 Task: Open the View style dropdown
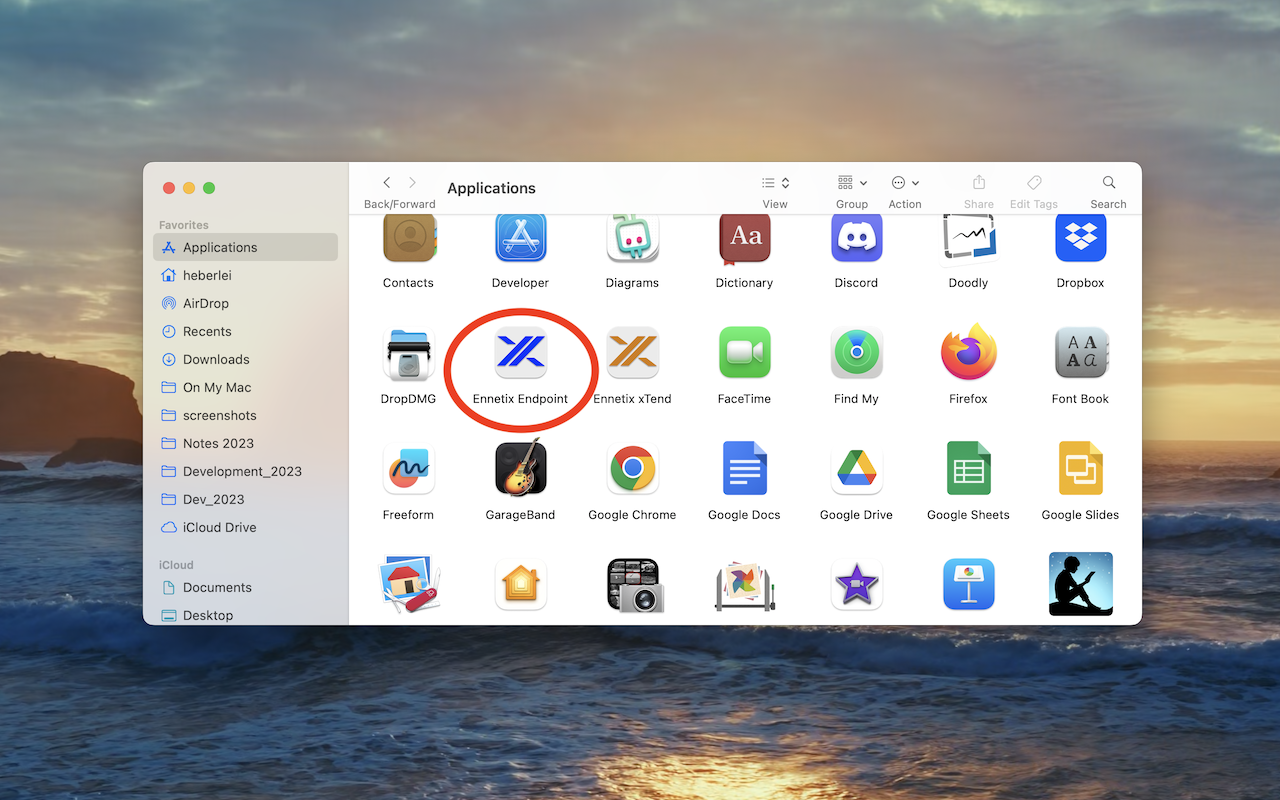pos(775,183)
